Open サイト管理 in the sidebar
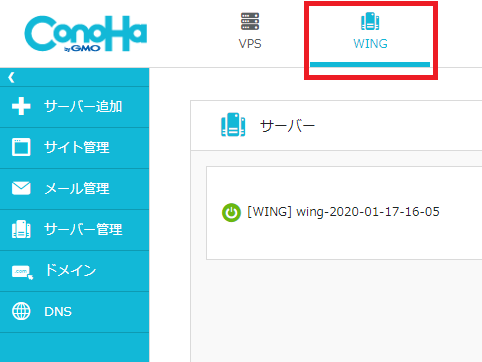The height and width of the screenshot is (362, 482). click(74, 148)
